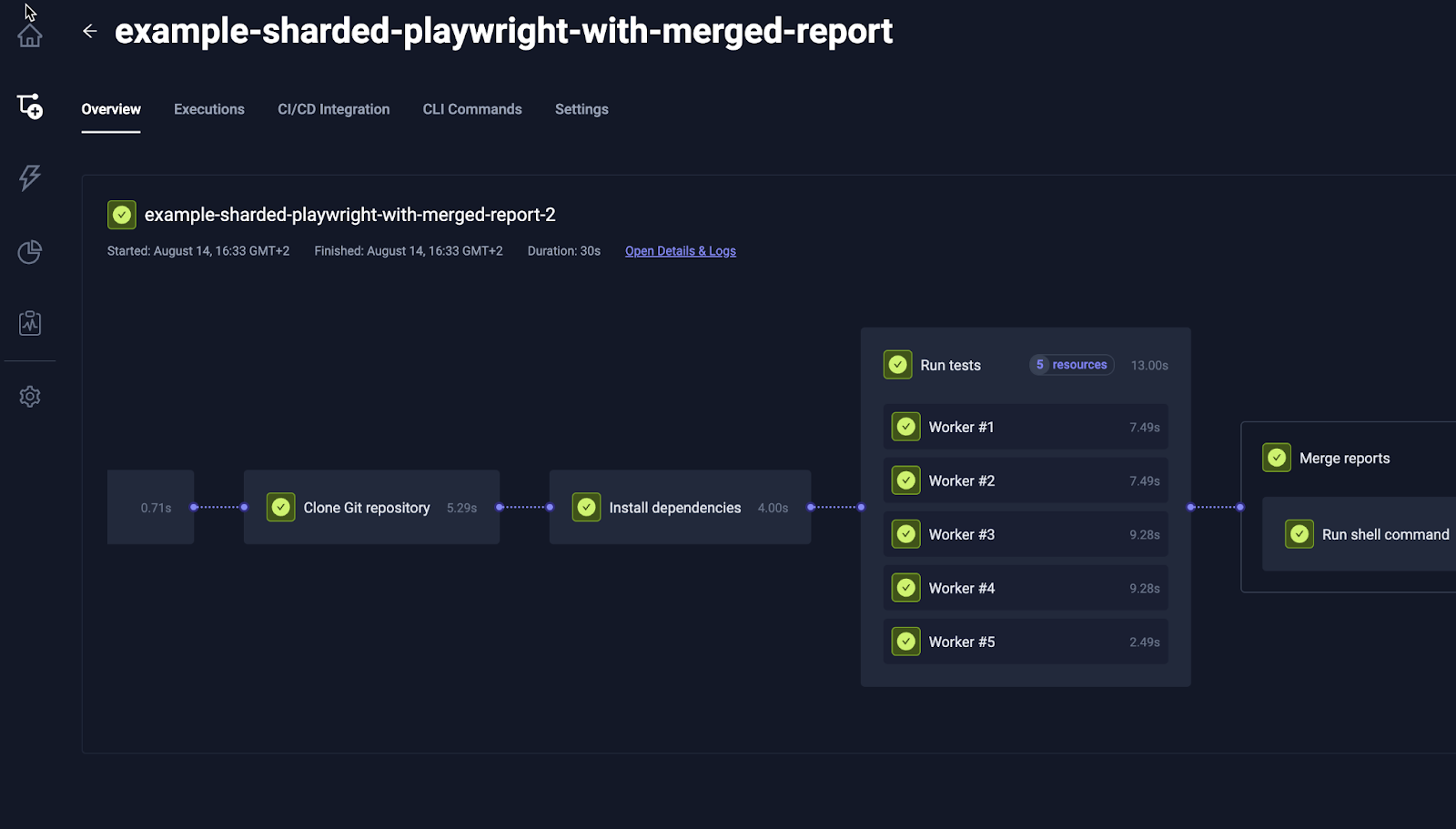Click the Run tests group header

pos(1026,365)
